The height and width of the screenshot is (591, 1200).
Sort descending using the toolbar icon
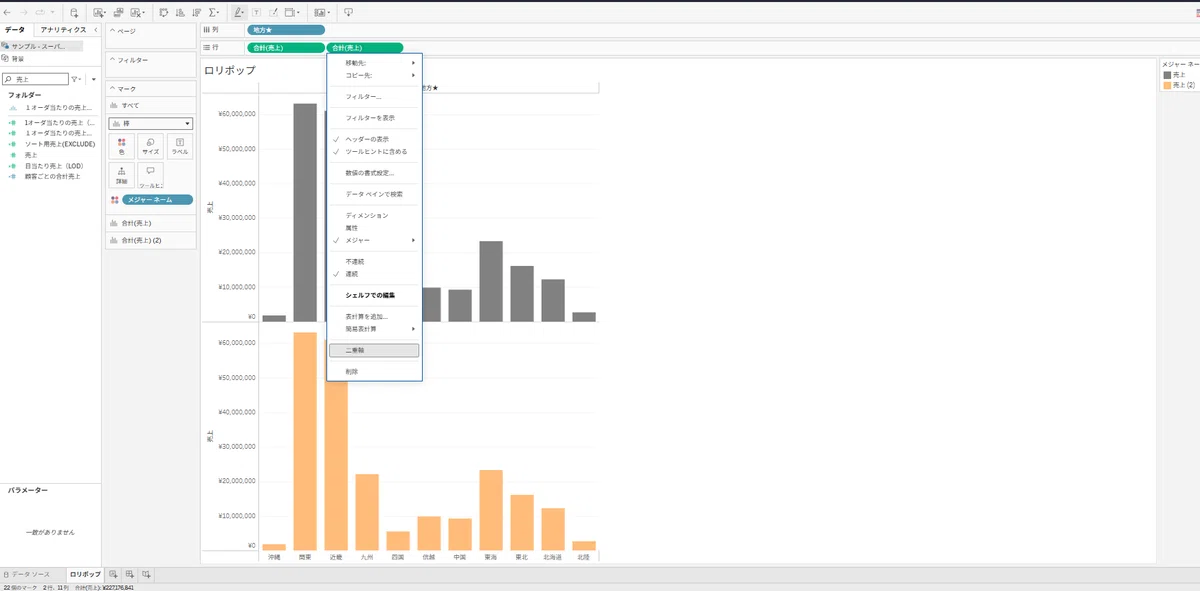coord(196,13)
